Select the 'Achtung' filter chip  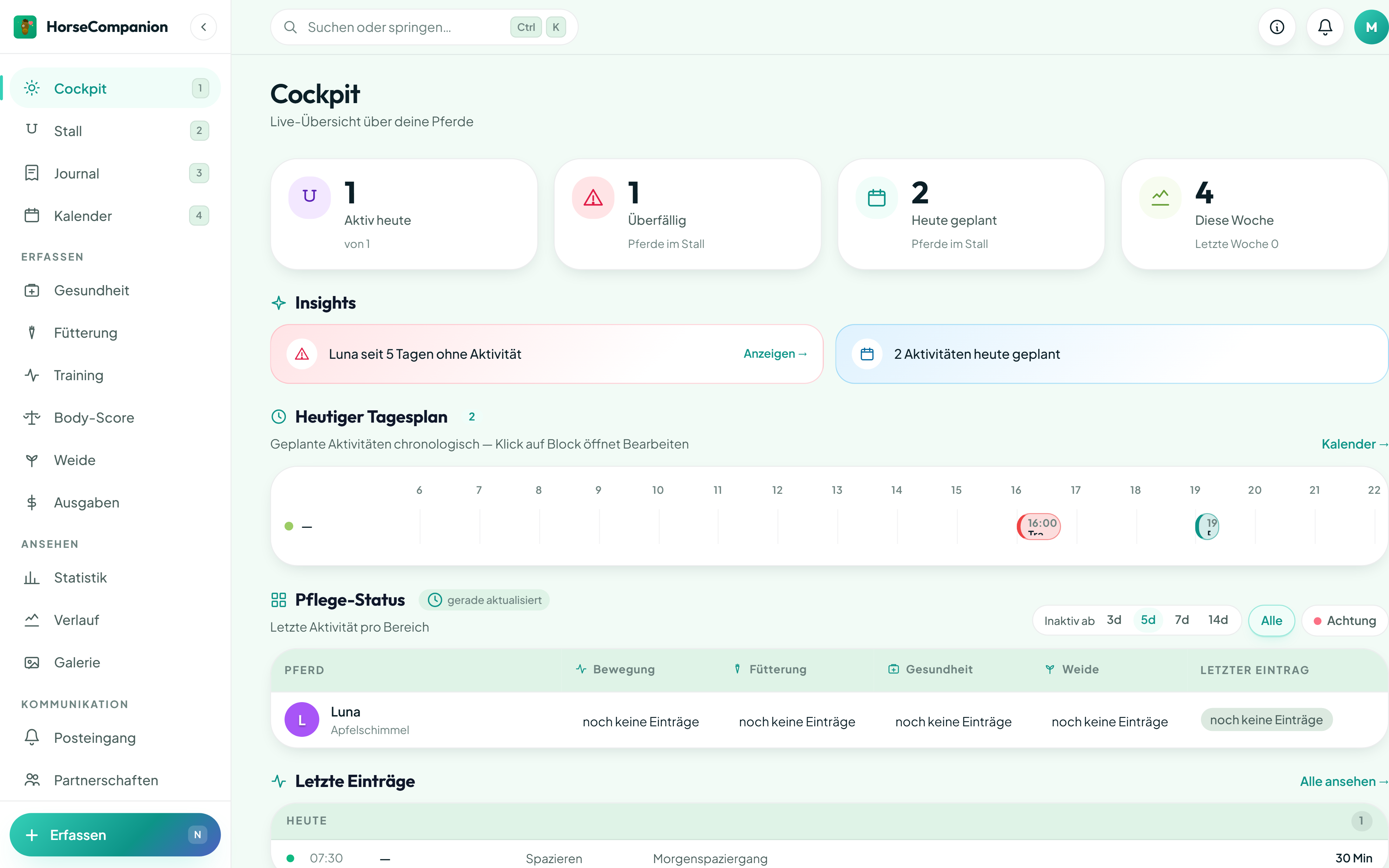coord(1346,620)
